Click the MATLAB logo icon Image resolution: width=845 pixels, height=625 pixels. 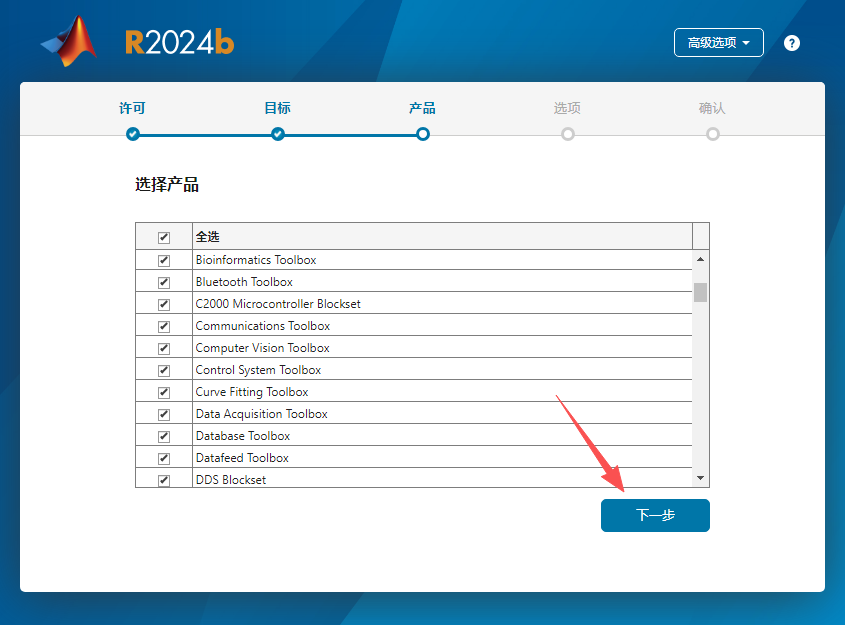66,40
